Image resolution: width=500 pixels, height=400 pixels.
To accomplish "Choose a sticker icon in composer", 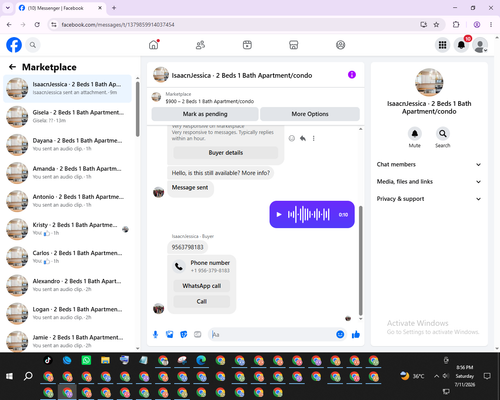I will pyautogui.click(x=184, y=334).
